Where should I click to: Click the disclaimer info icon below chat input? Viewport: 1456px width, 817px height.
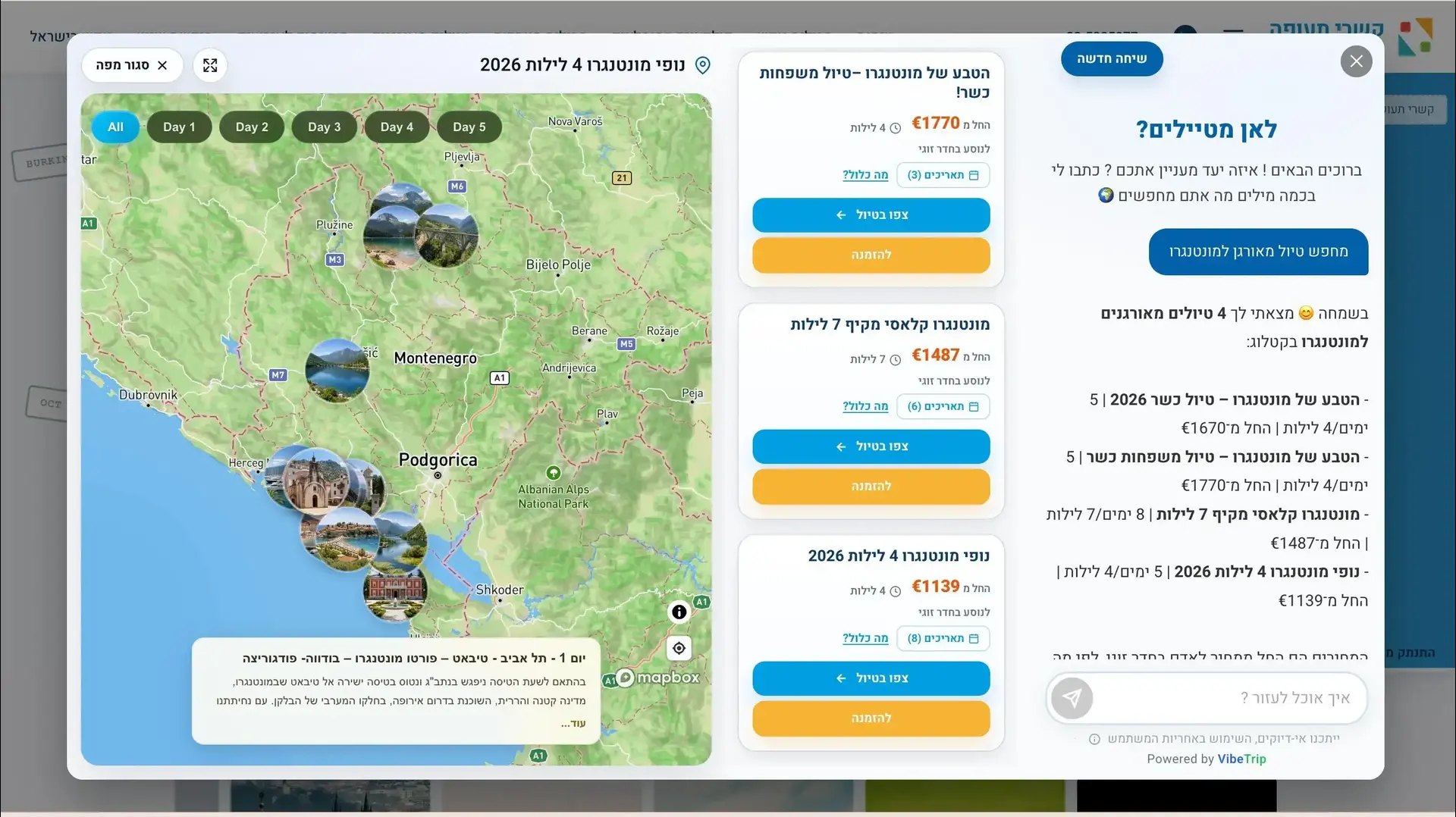(x=1094, y=739)
